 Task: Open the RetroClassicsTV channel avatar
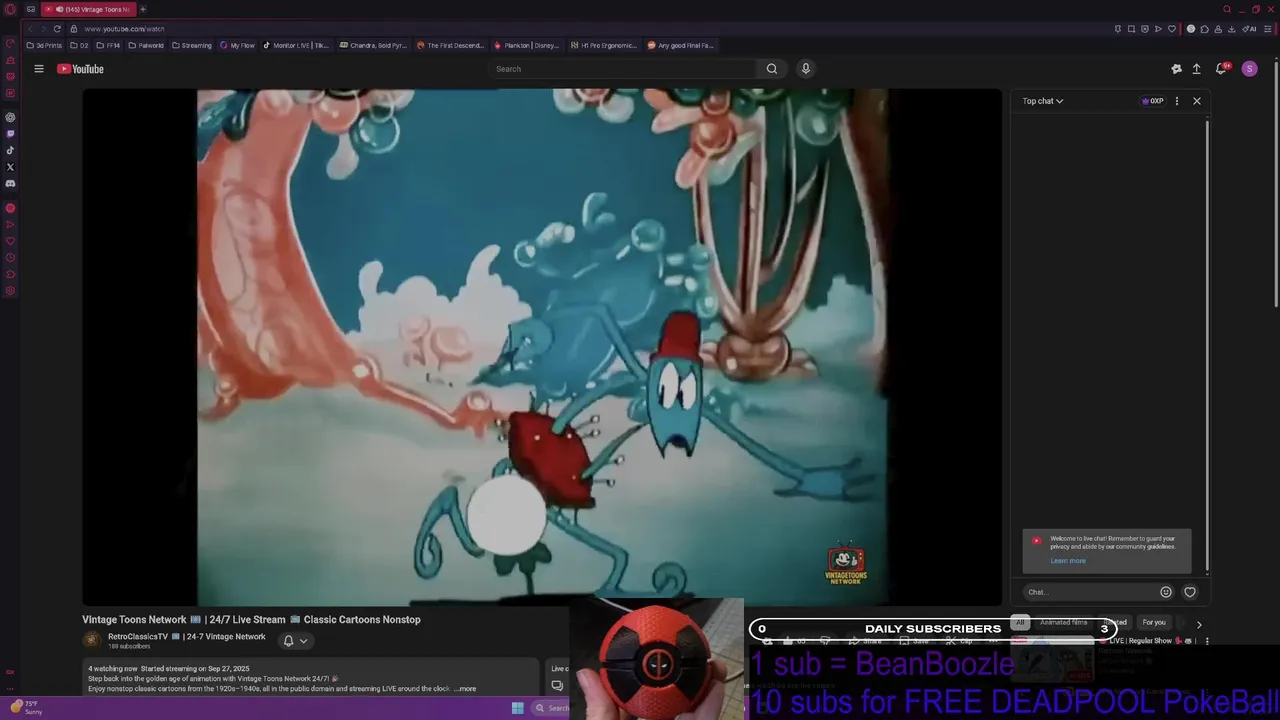[x=92, y=640]
